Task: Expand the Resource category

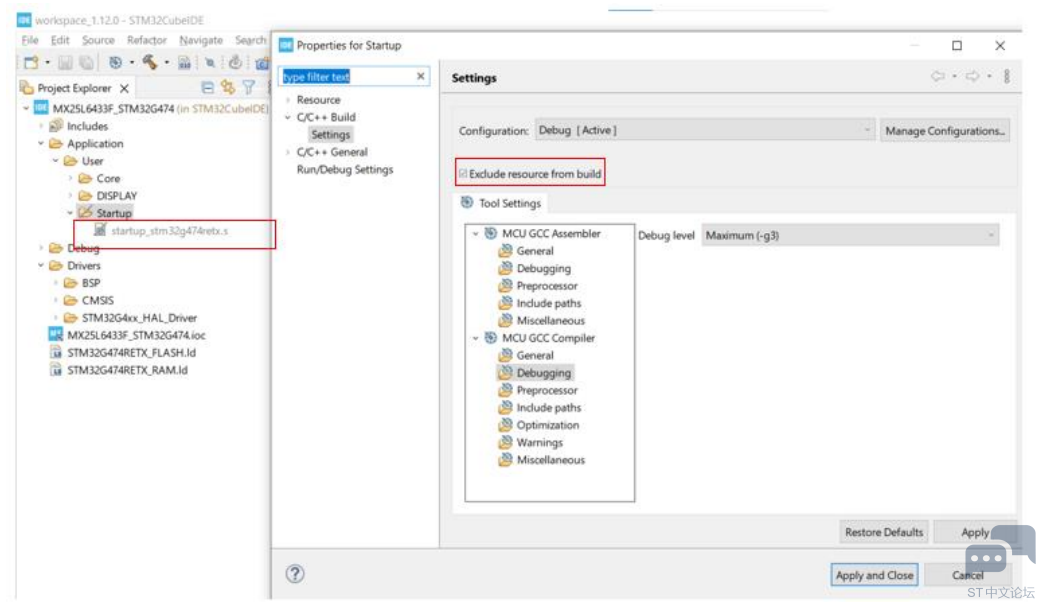Action: (x=288, y=100)
